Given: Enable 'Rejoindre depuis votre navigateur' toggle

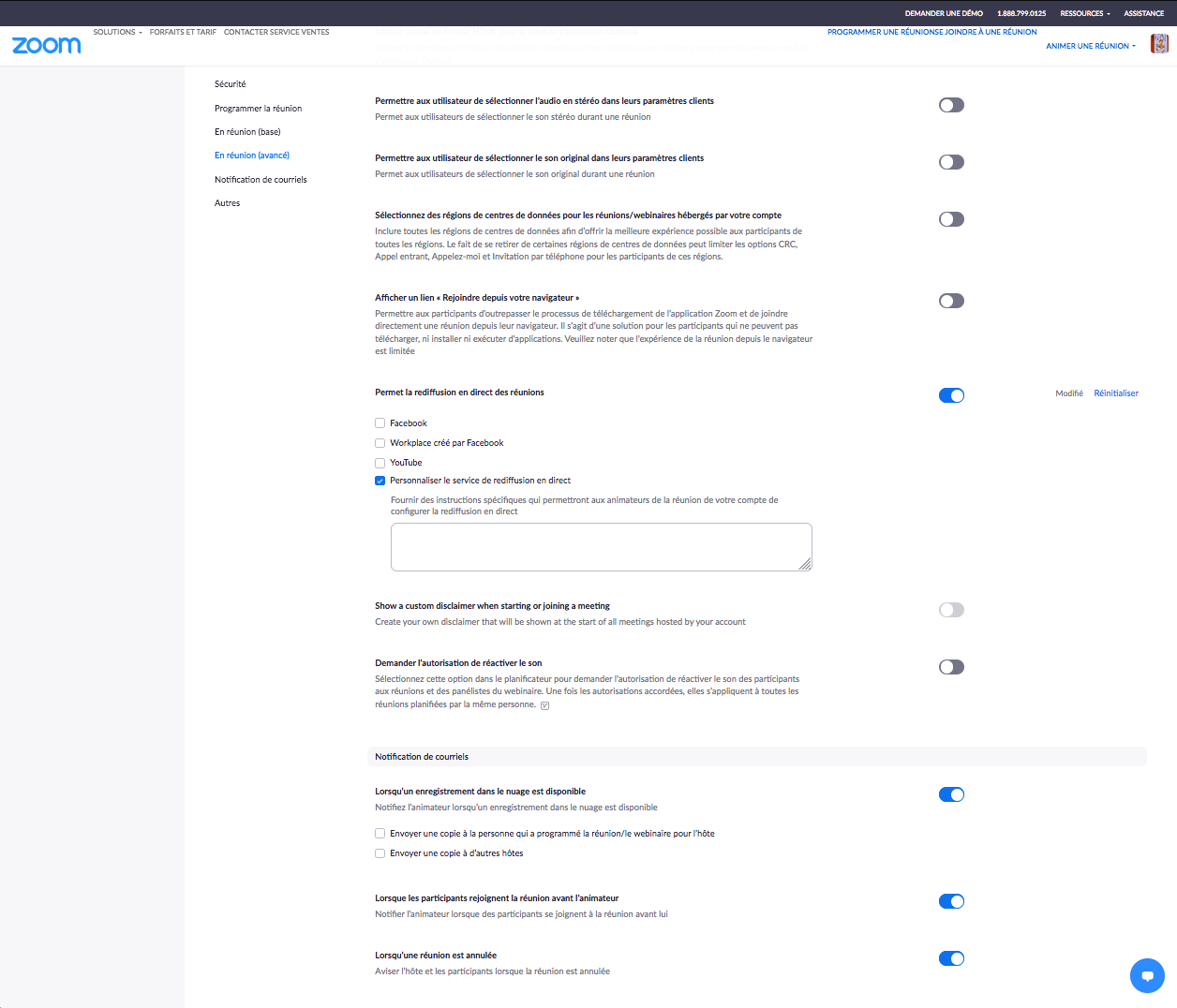Looking at the screenshot, I should pyautogui.click(x=951, y=301).
